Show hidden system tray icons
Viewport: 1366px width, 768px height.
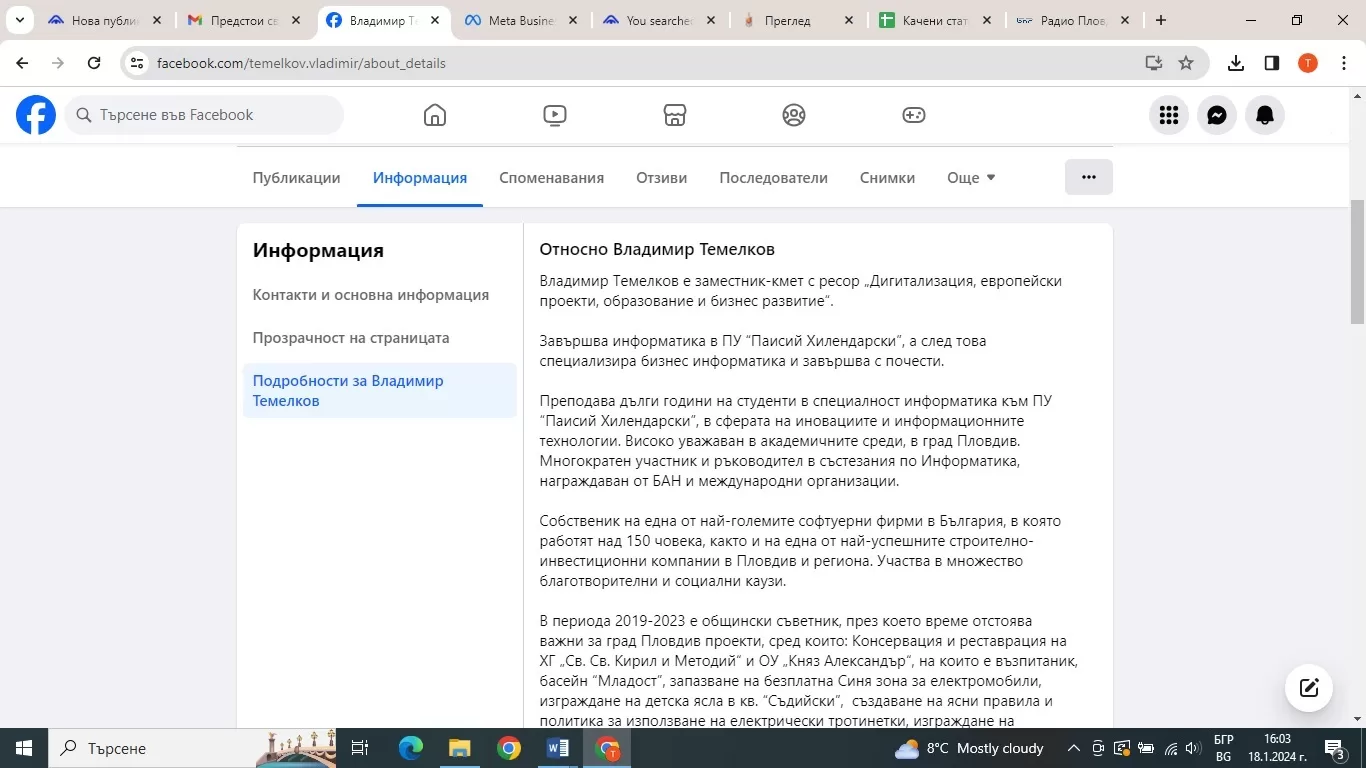click(1074, 748)
